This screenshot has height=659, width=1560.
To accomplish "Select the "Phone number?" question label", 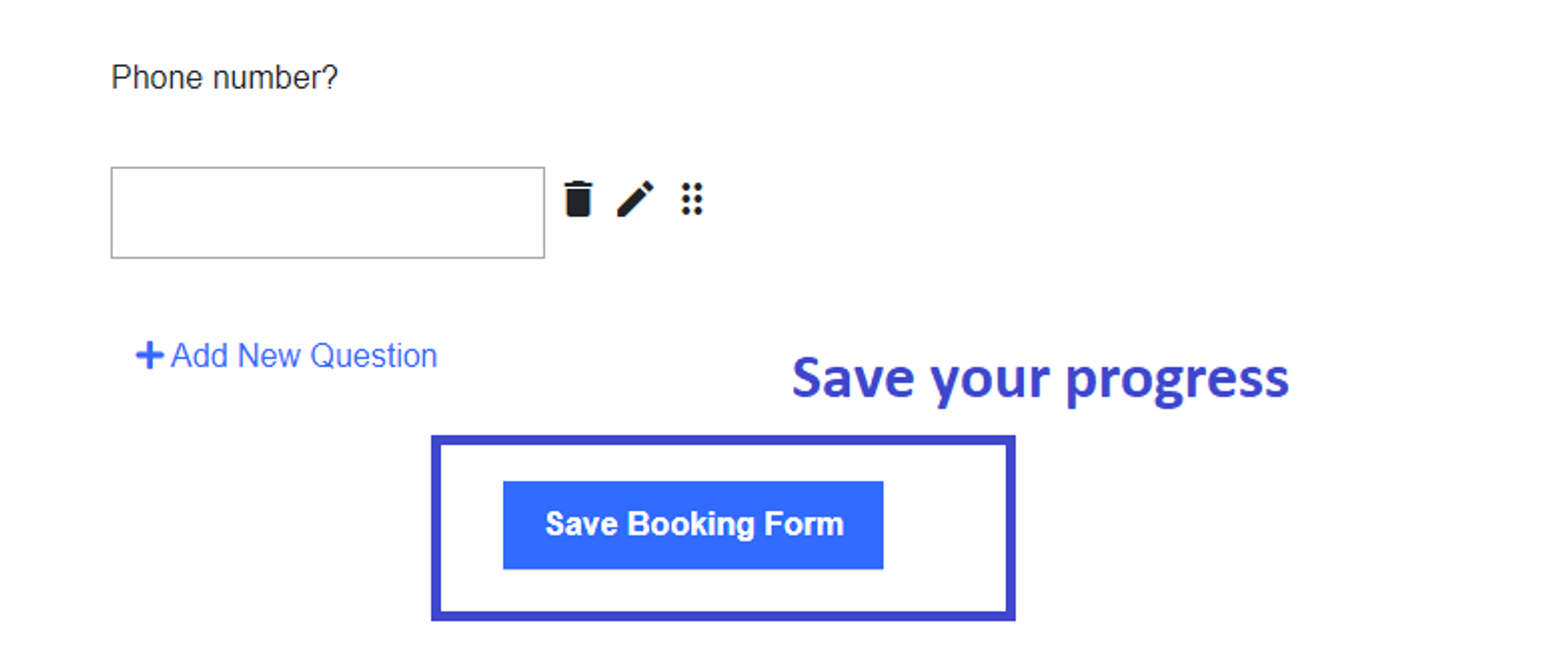I will (x=225, y=77).
